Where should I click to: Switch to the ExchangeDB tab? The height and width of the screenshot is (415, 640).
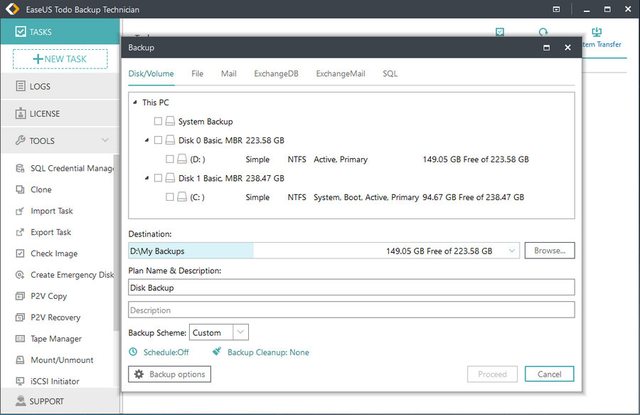click(275, 74)
